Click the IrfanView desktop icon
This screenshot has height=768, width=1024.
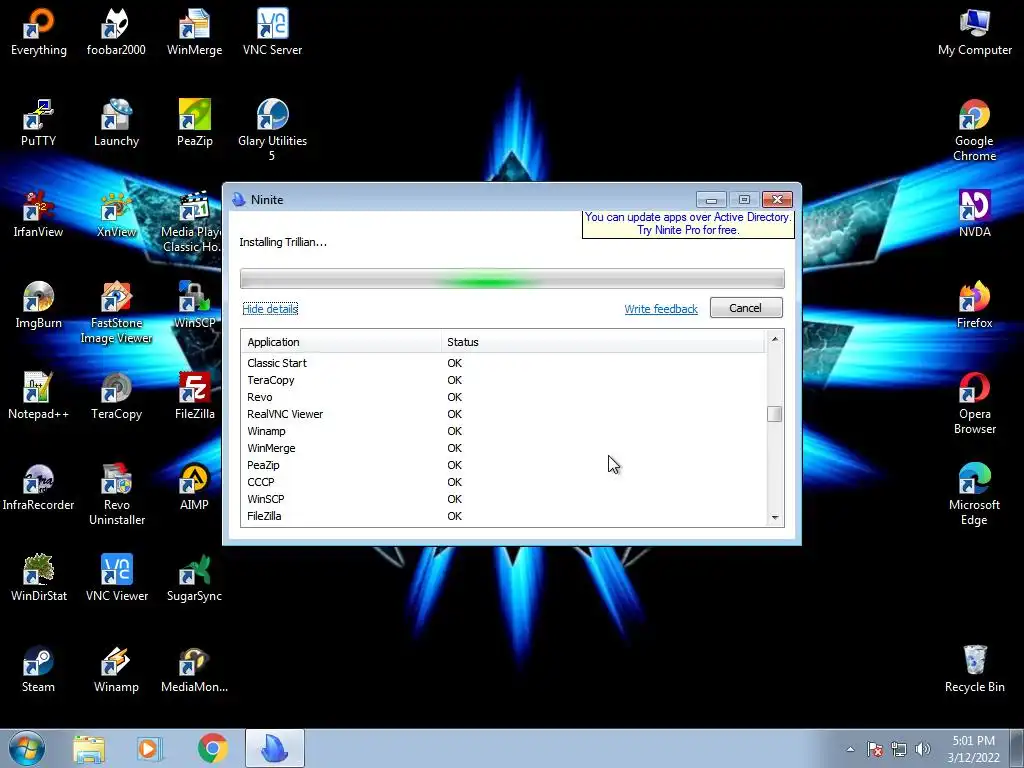(39, 214)
